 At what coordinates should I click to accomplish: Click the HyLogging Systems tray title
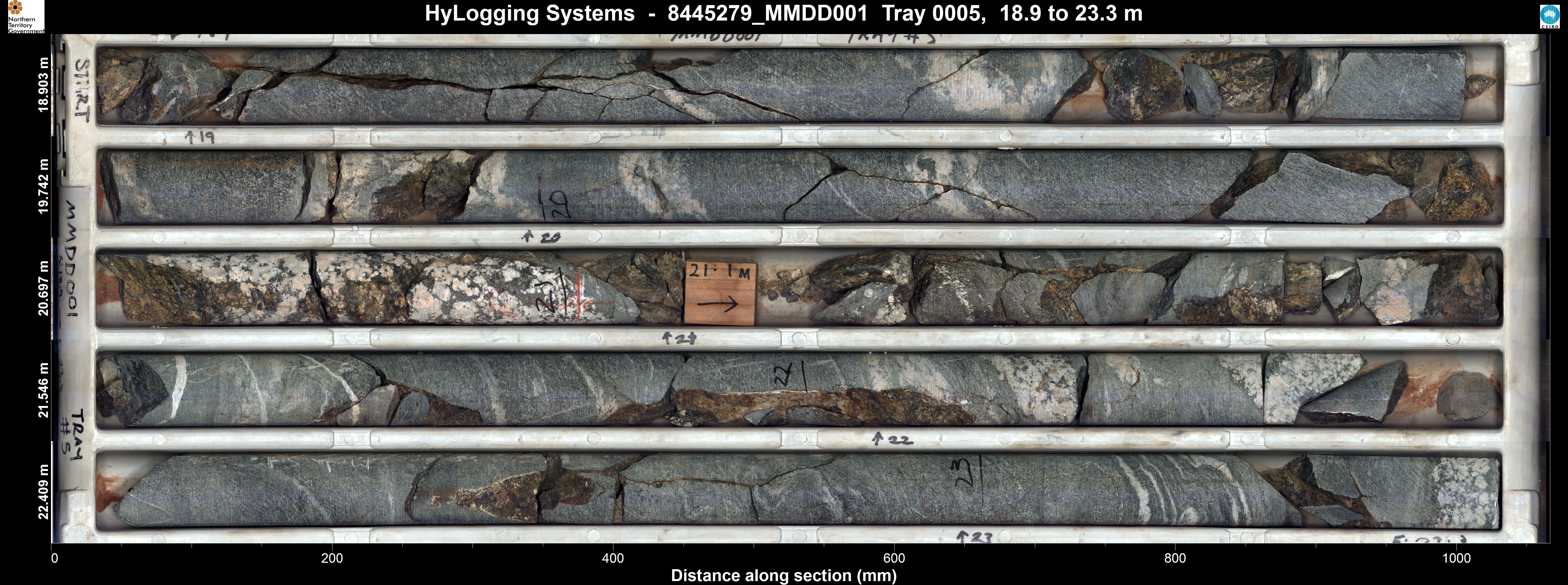pyautogui.click(x=783, y=14)
